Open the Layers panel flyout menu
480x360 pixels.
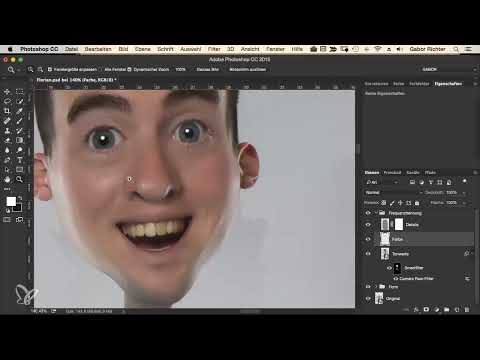pyautogui.click(x=475, y=172)
